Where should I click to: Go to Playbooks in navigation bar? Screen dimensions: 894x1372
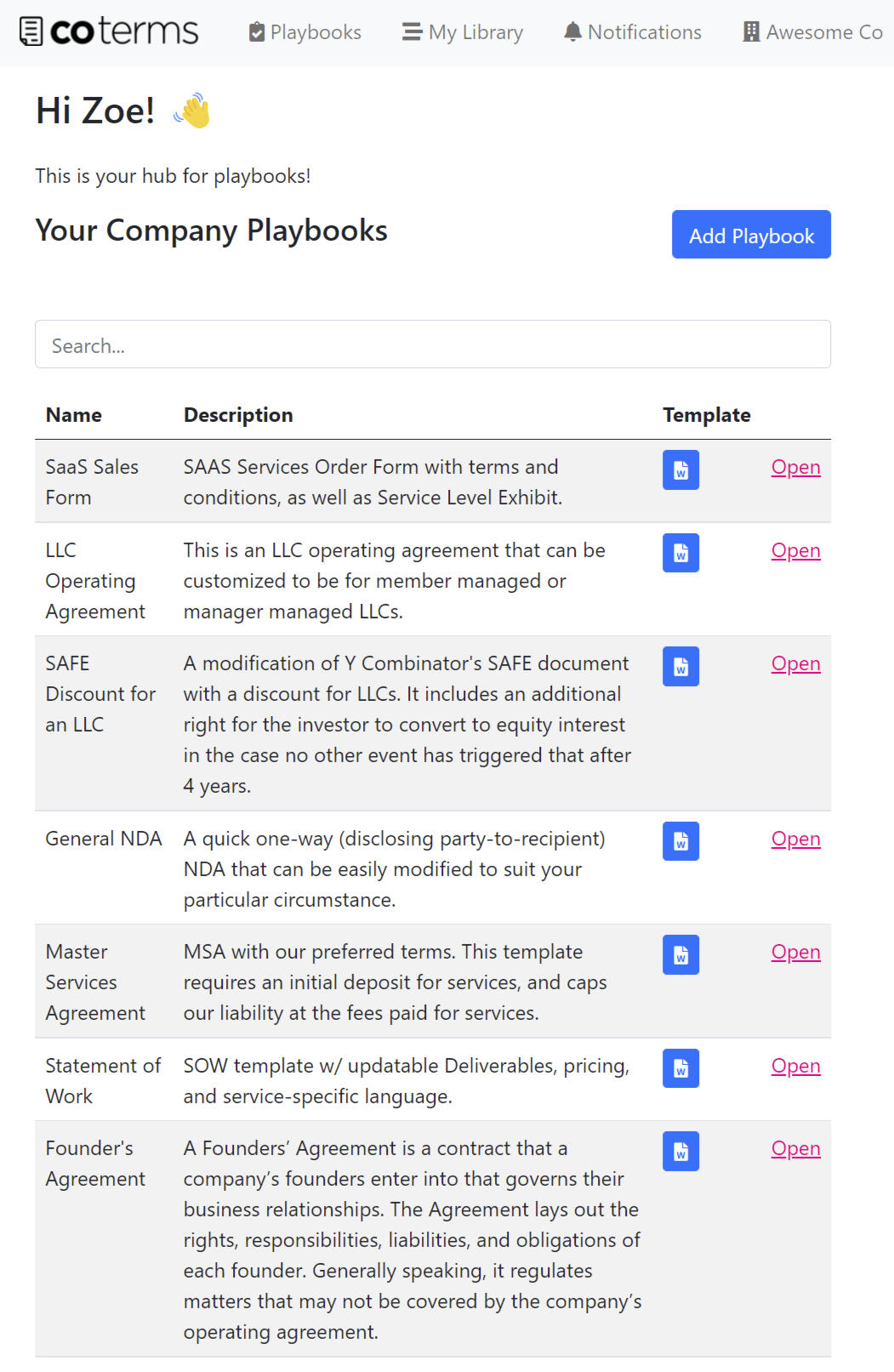(x=305, y=32)
